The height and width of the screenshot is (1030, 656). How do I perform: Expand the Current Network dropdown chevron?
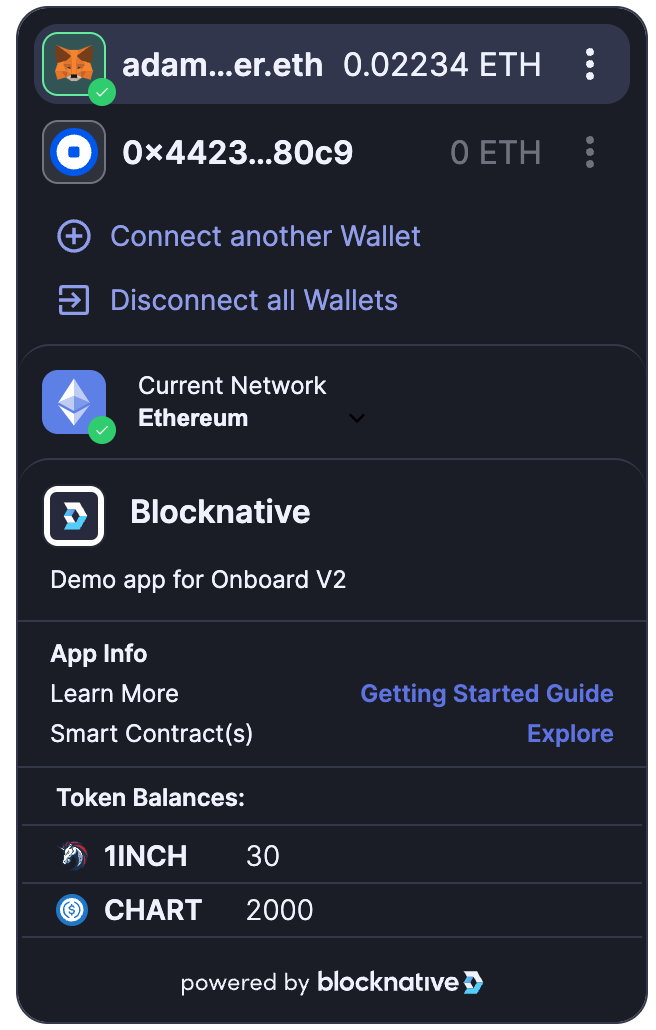[x=357, y=418]
